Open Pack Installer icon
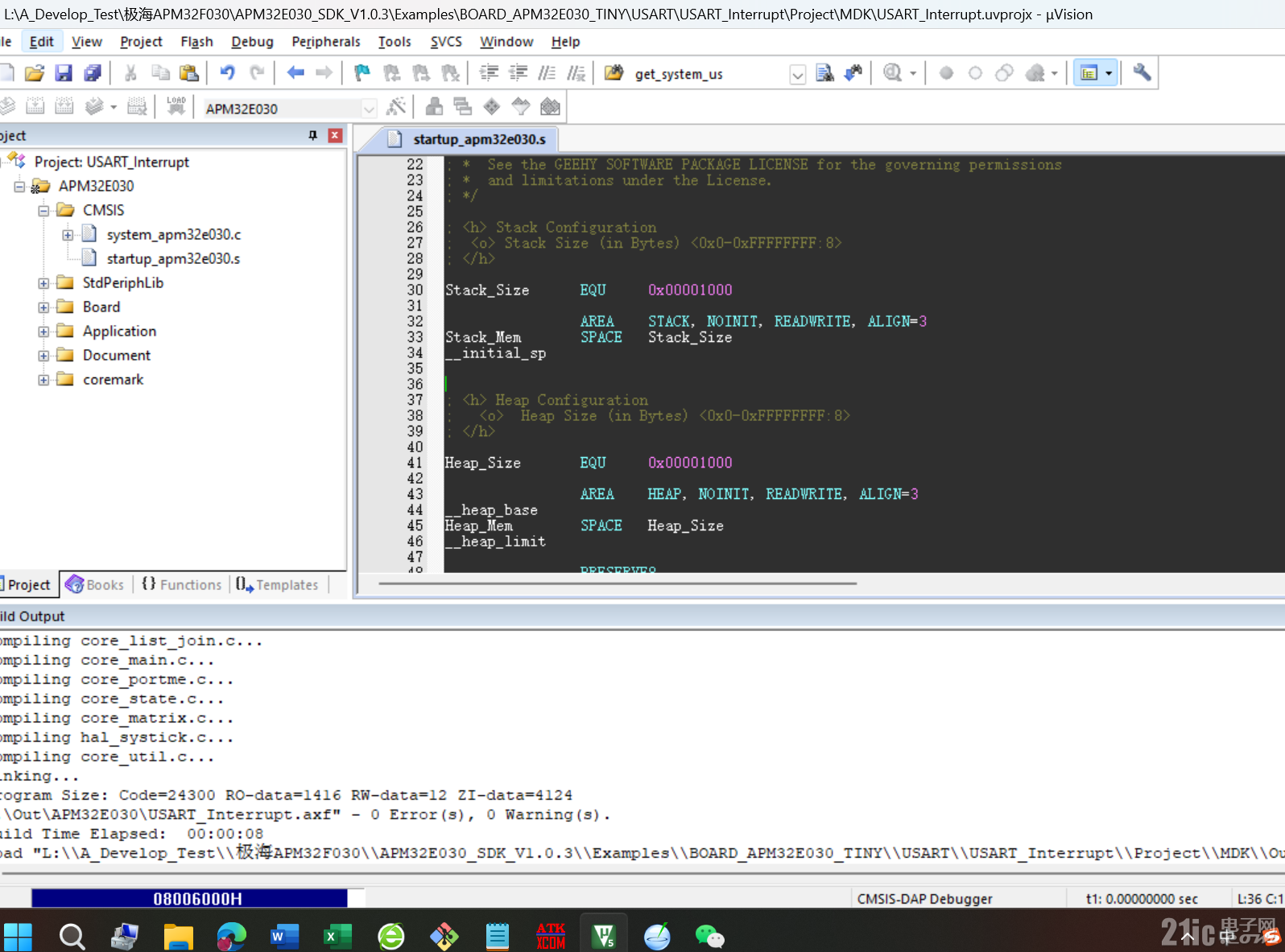 tap(550, 106)
